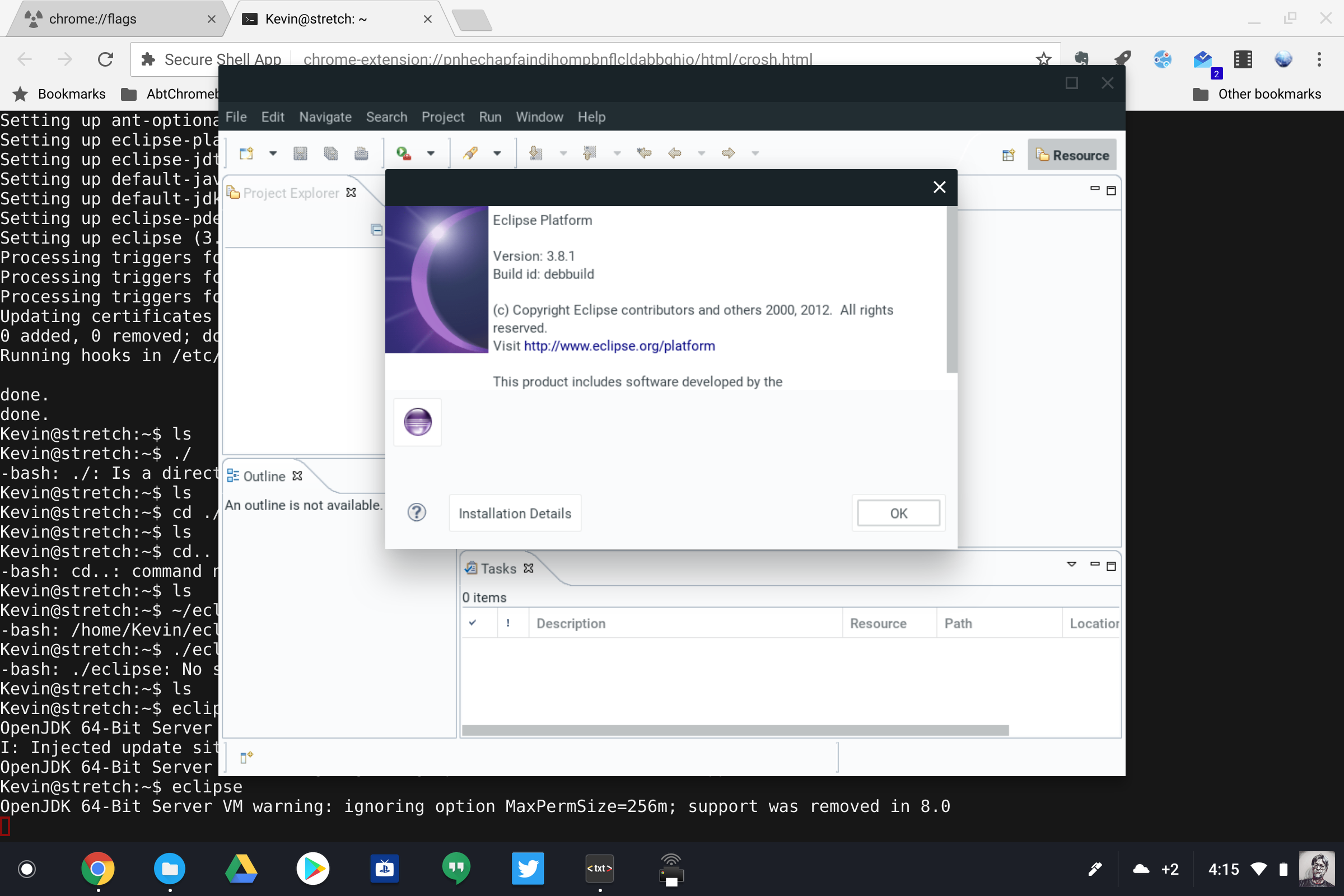This screenshot has height=896, width=1344.
Task: Click the Back navigation arrow in Eclipse
Action: point(674,153)
